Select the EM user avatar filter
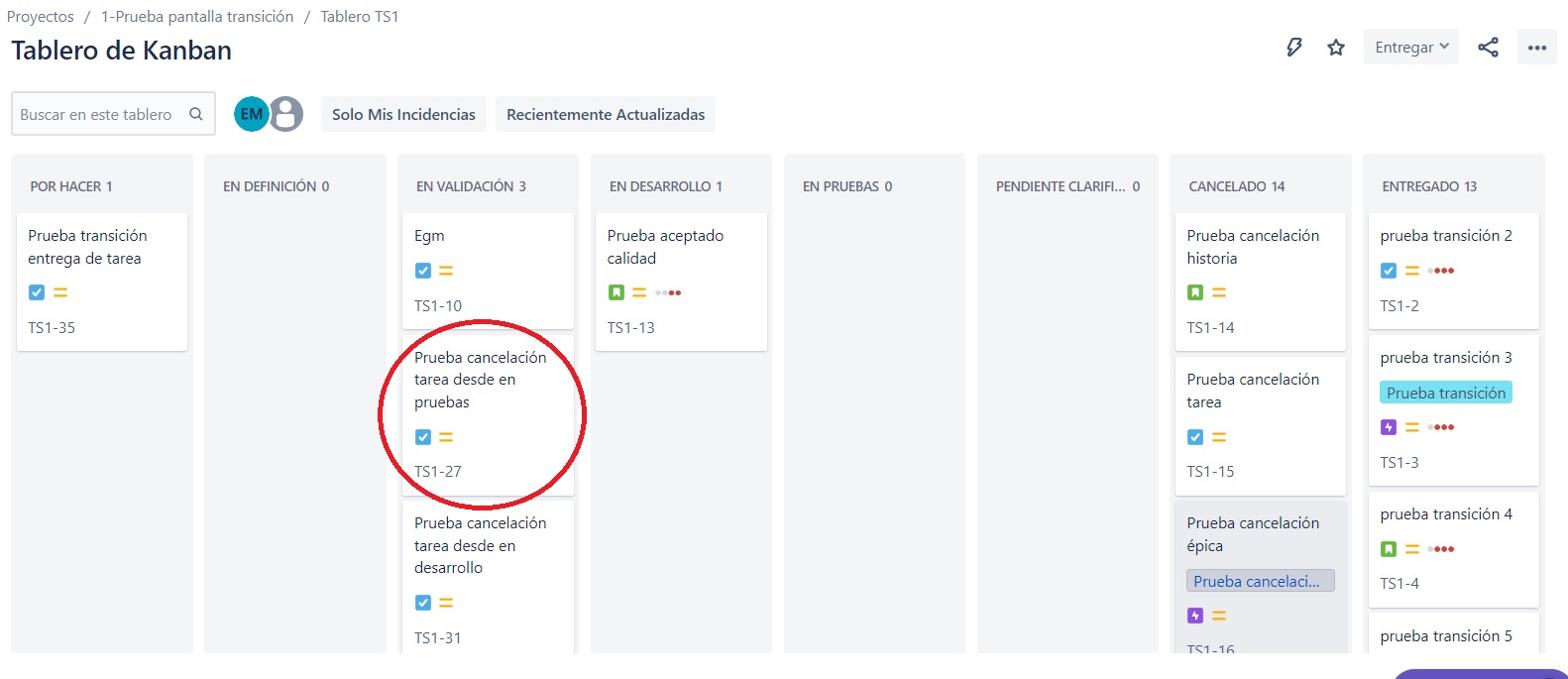Screen dimensions: 1568x679 pos(252,114)
